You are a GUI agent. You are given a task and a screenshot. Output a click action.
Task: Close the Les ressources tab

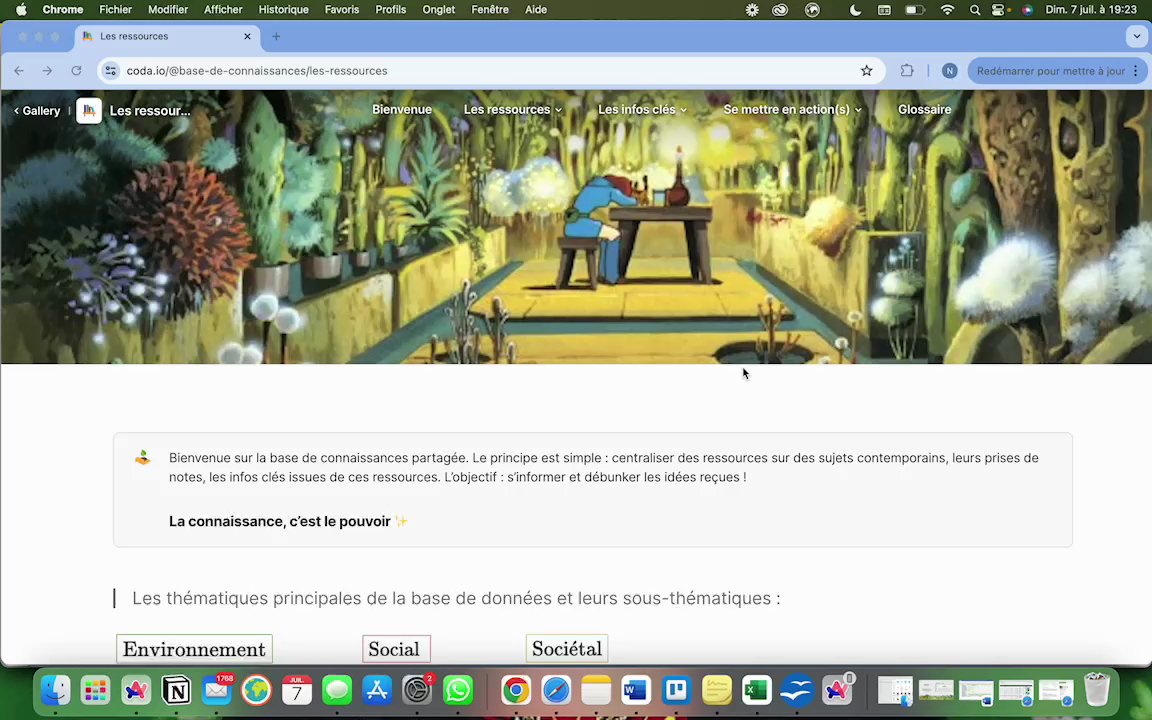(x=247, y=36)
